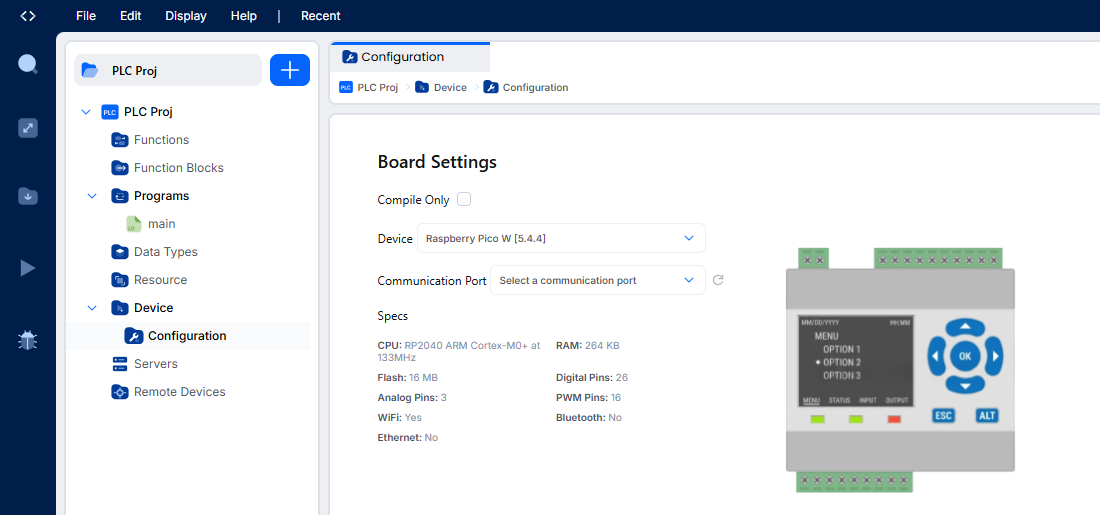Collapse the Device tree node

tap(92, 308)
